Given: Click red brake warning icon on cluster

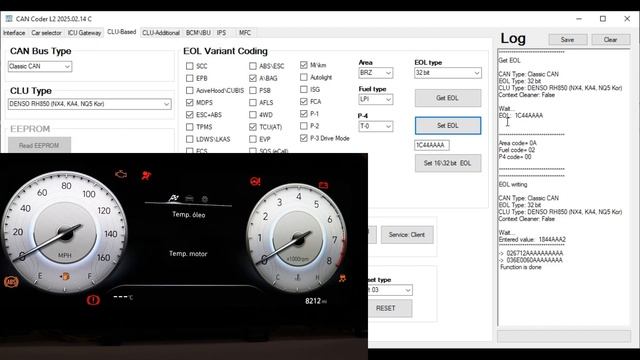Looking at the screenshot, I should tap(93, 300).
